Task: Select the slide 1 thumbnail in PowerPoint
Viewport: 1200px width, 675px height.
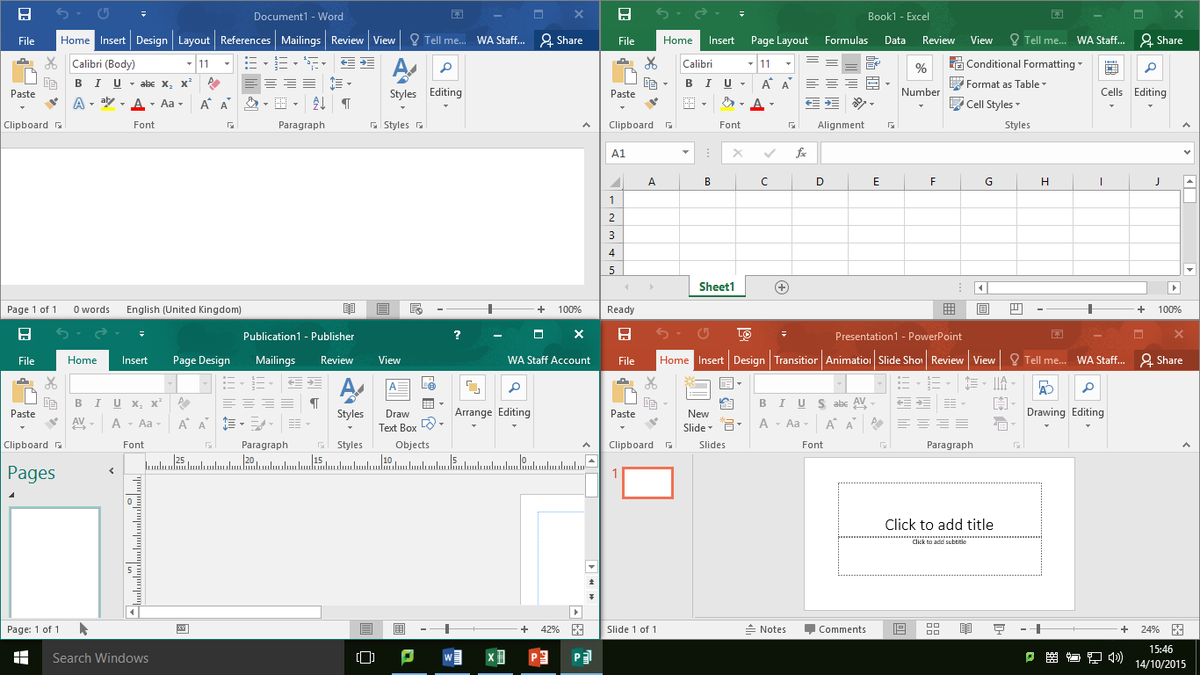Action: click(647, 482)
